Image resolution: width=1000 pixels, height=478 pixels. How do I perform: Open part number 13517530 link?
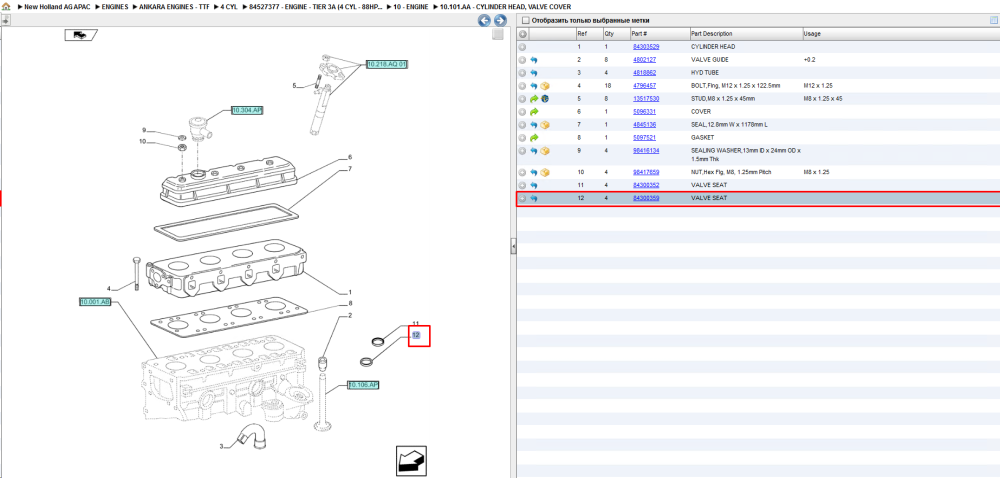tap(645, 99)
